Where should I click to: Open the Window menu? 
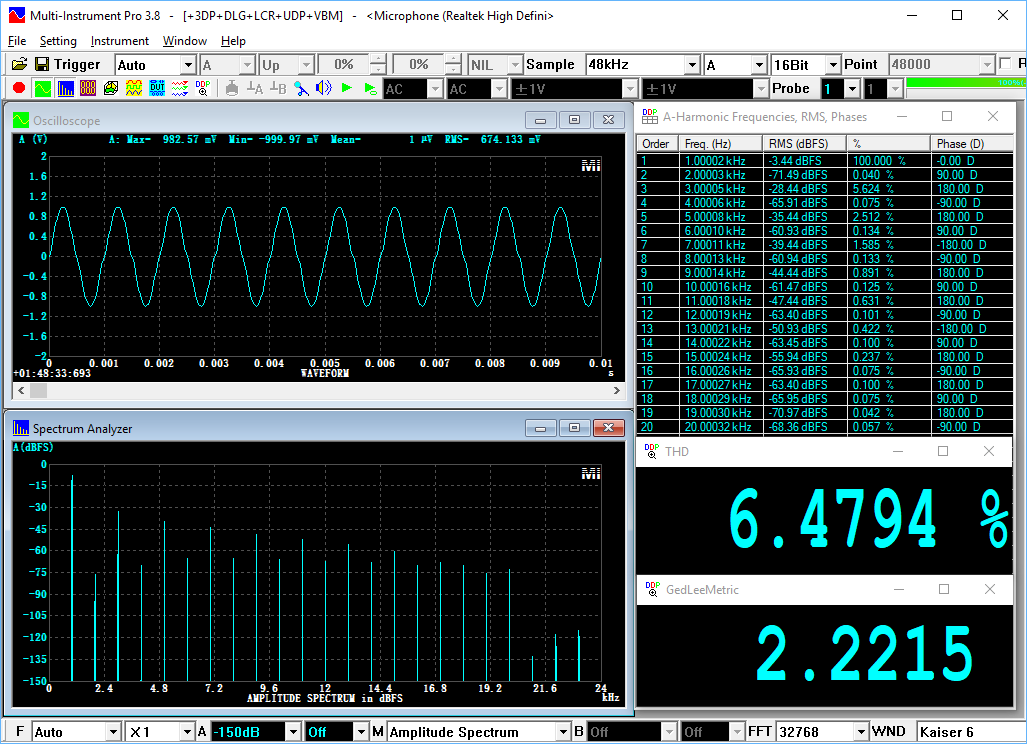pyautogui.click(x=185, y=41)
